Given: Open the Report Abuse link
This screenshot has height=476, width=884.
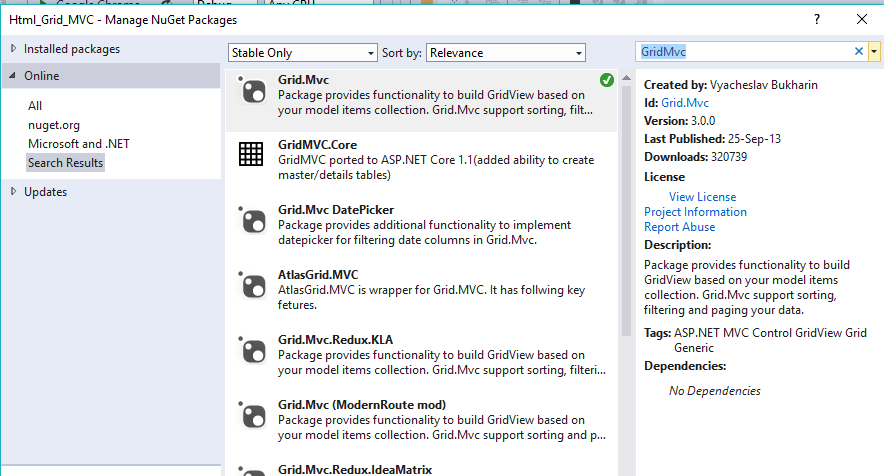Looking at the screenshot, I should pos(679,227).
